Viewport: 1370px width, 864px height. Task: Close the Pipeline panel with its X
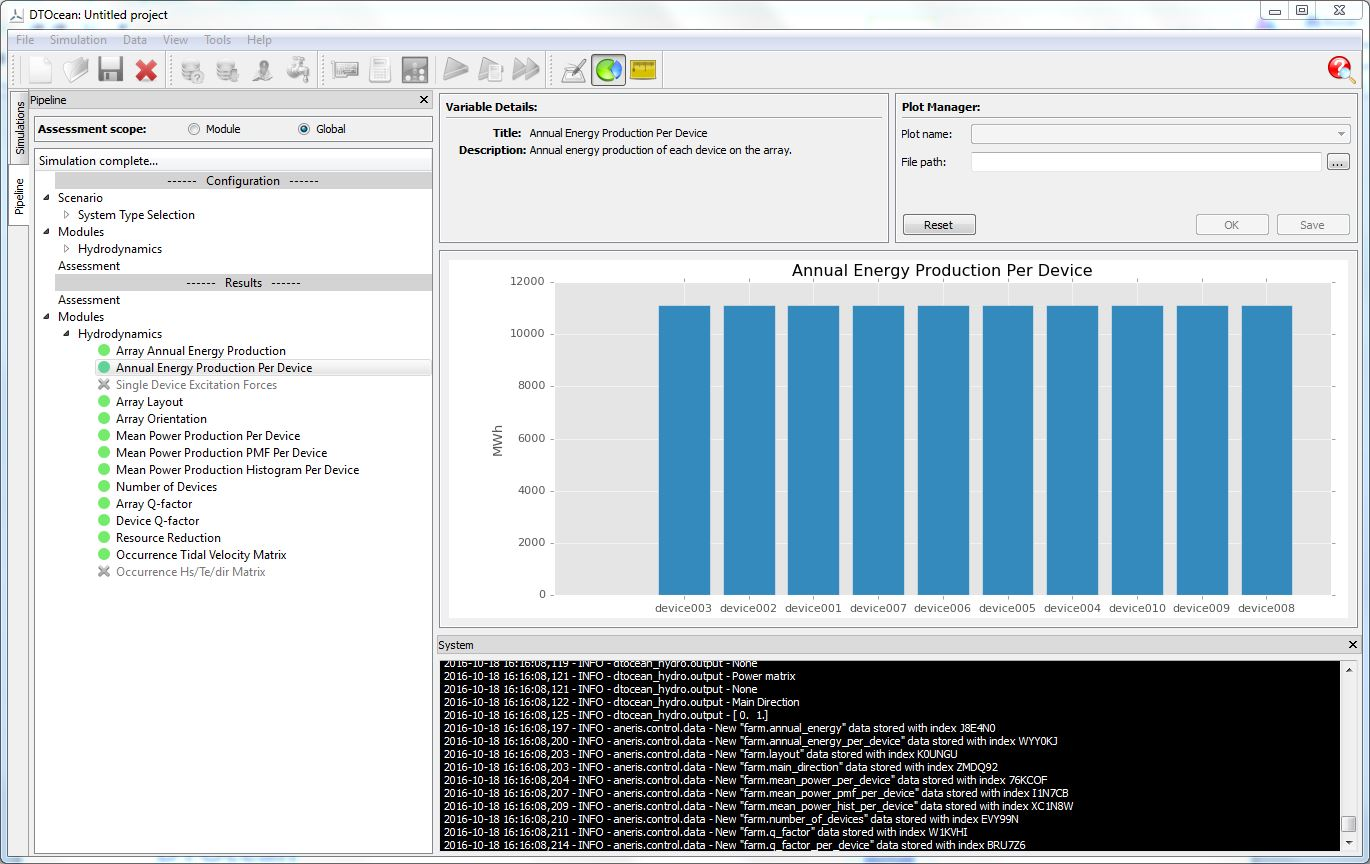click(424, 100)
